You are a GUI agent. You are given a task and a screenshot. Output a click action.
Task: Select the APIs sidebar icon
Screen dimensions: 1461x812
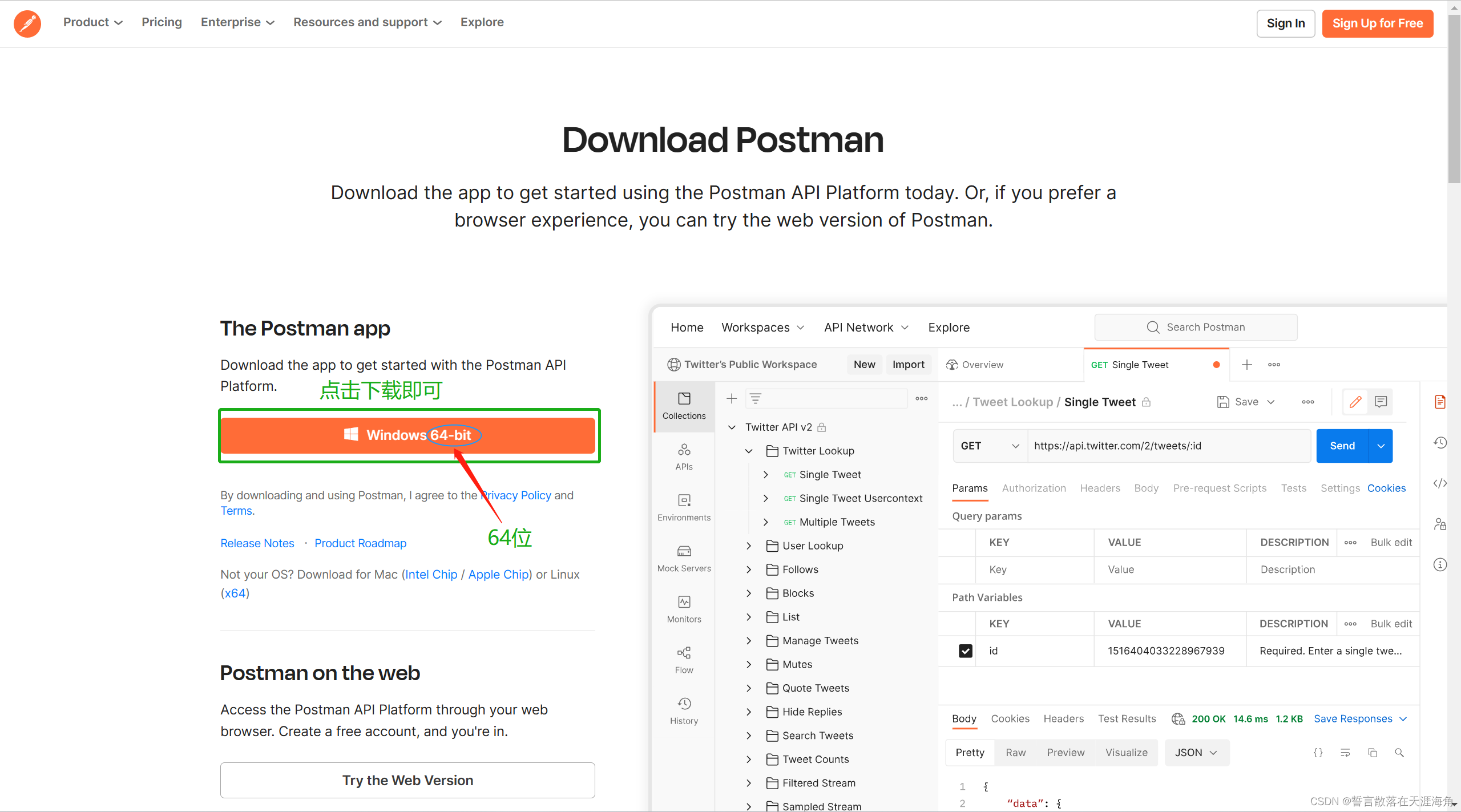(683, 457)
